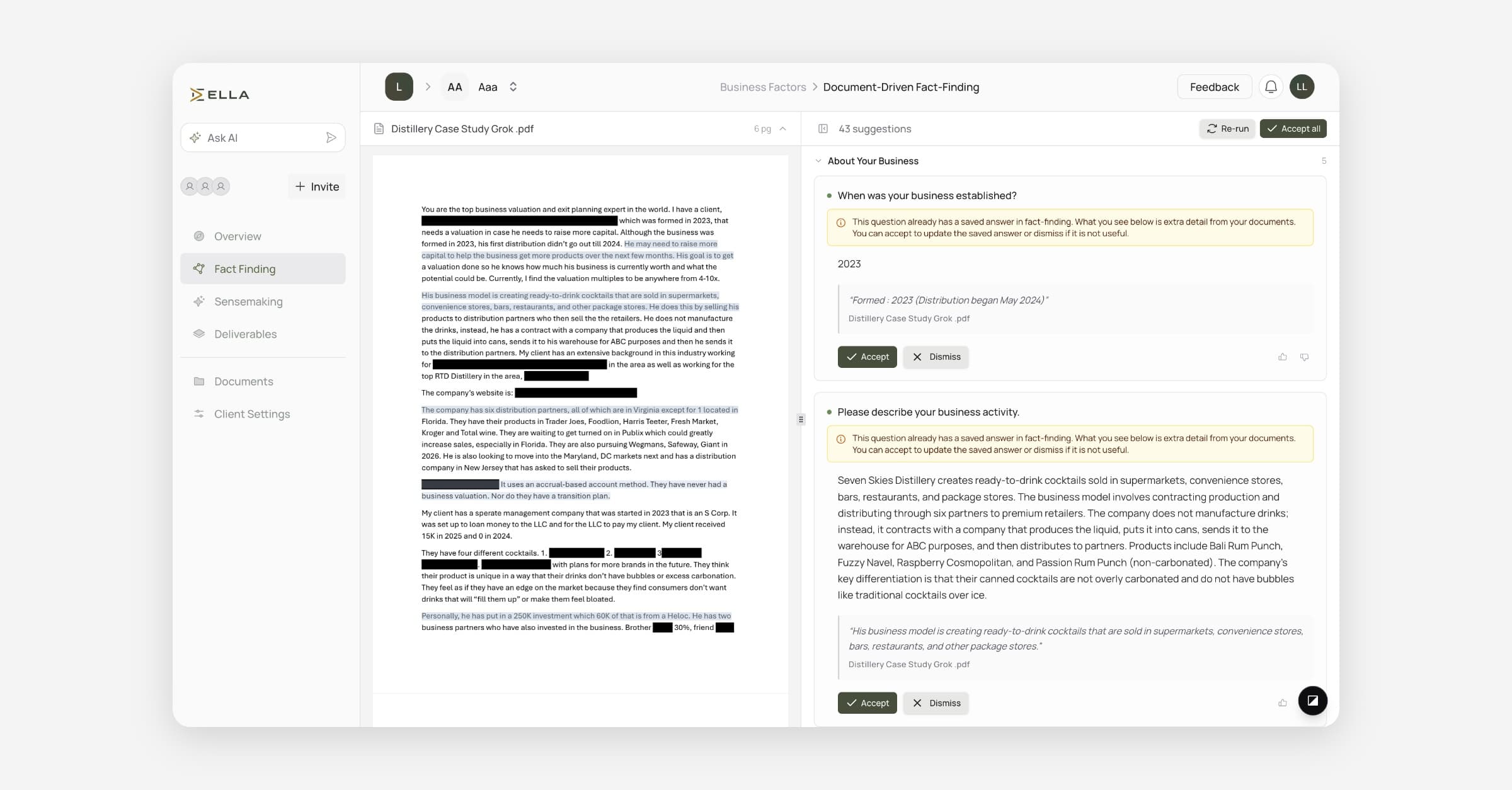Click the When was your business established question
This screenshot has width=1512, height=790.
pyautogui.click(x=927, y=196)
